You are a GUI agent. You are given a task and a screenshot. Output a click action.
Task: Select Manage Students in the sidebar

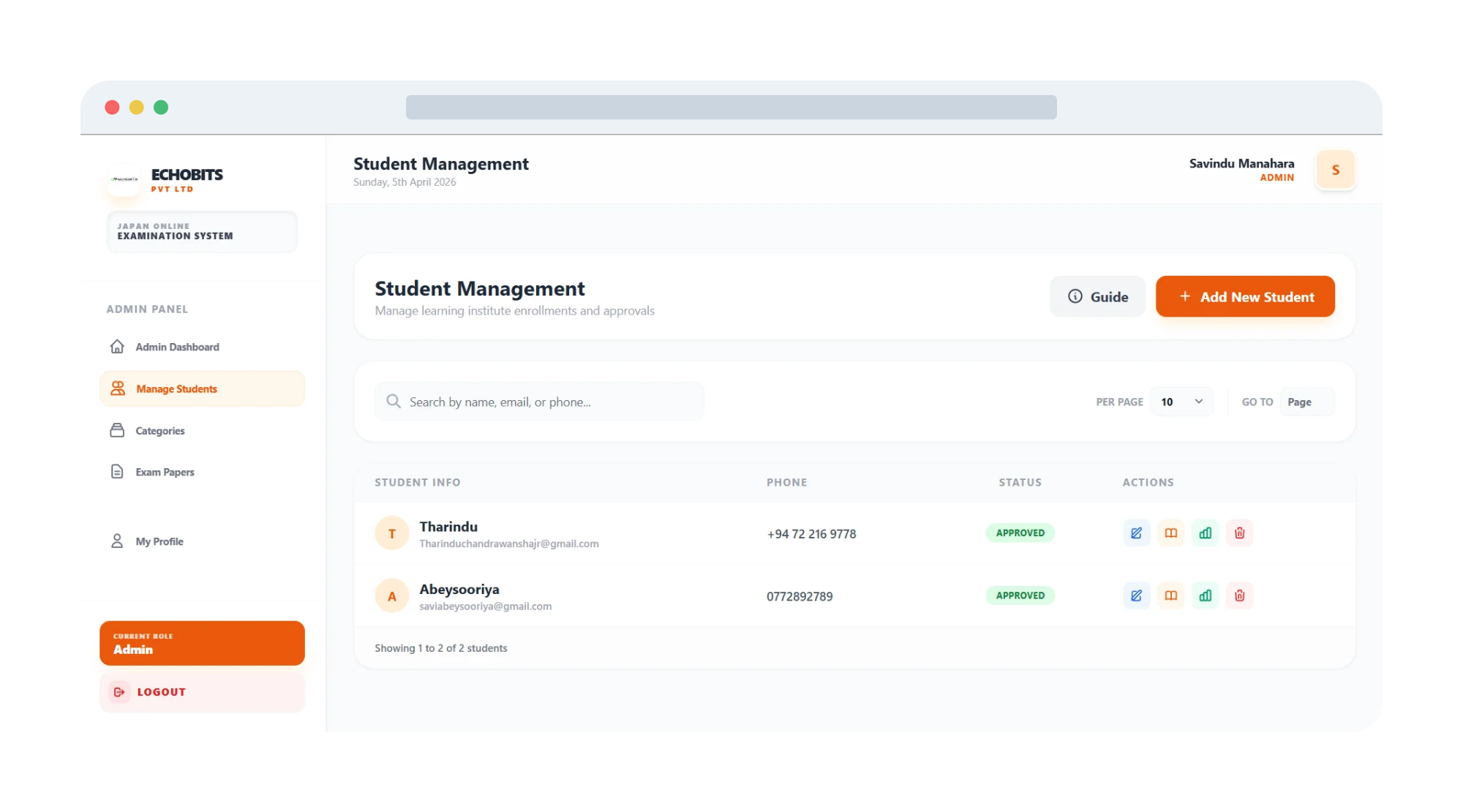click(x=176, y=389)
